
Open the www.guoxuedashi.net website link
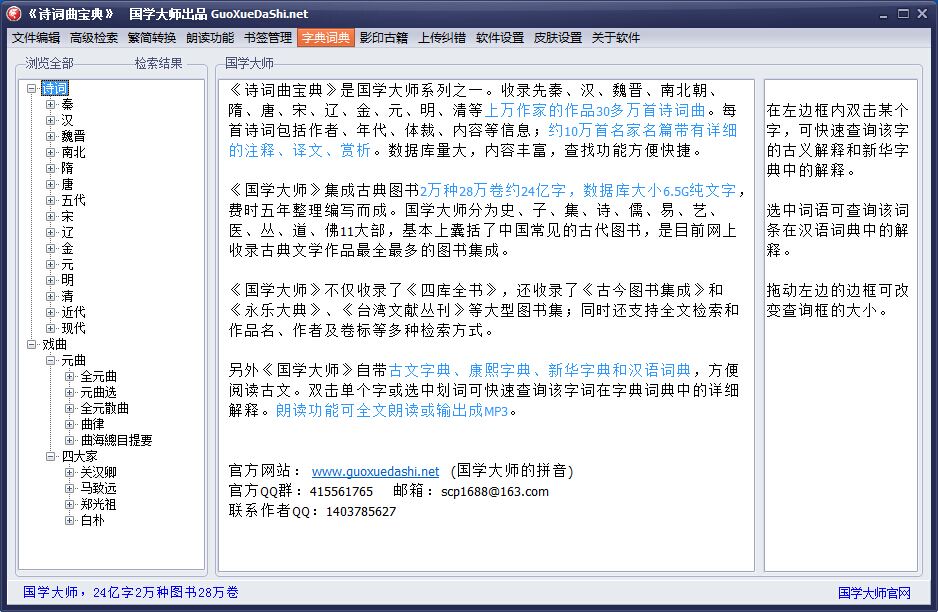pos(375,471)
